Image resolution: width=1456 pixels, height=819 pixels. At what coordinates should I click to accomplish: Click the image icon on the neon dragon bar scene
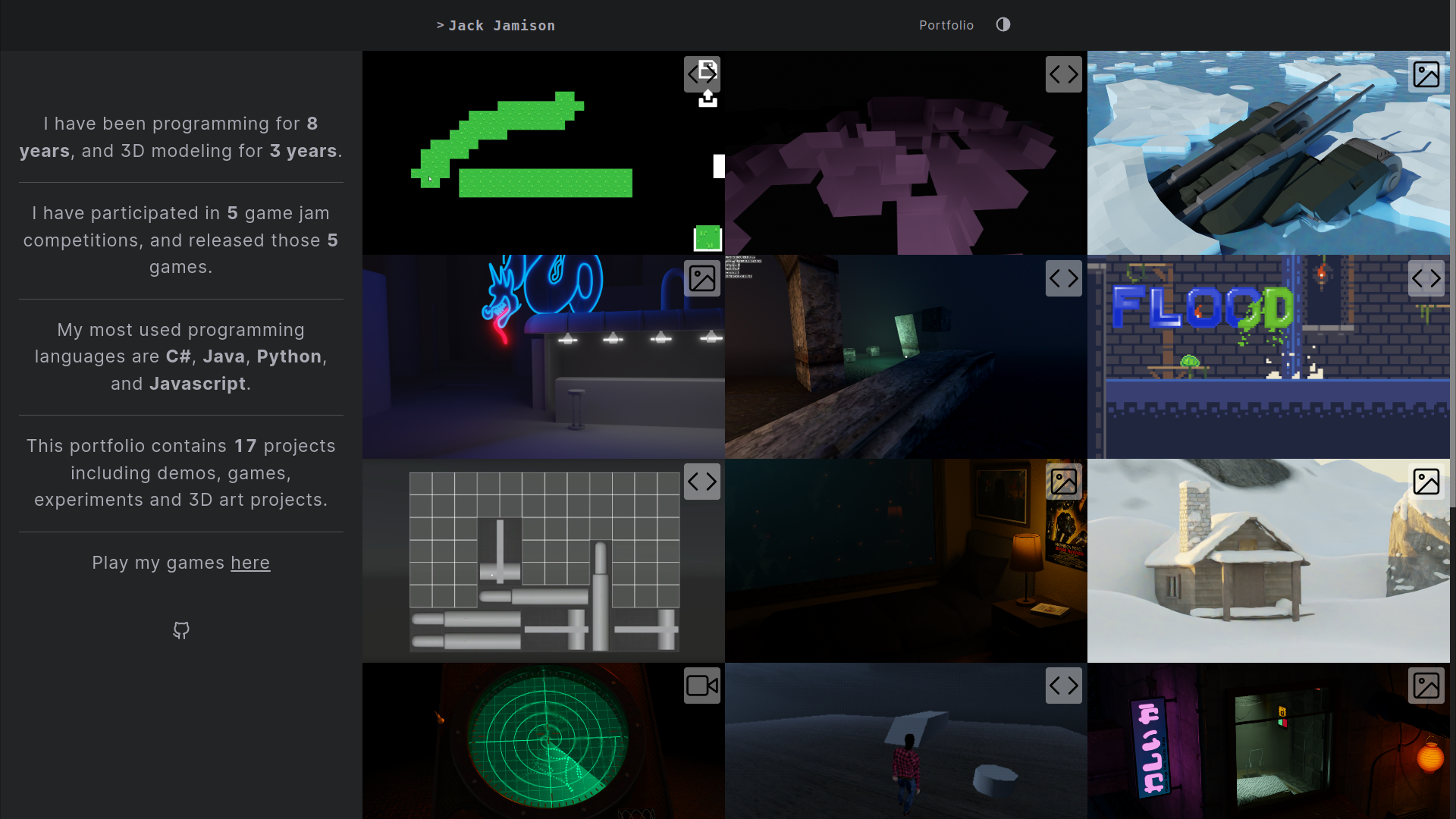coord(701,278)
